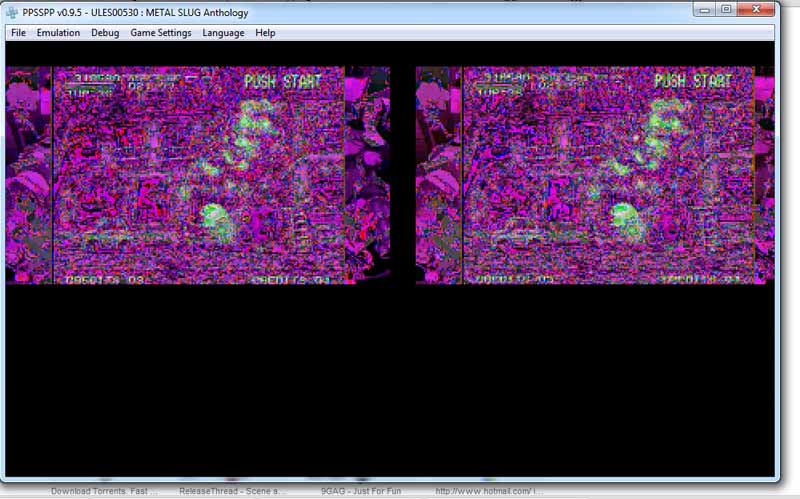Open the File menu
This screenshot has width=800, height=499.
(18, 33)
